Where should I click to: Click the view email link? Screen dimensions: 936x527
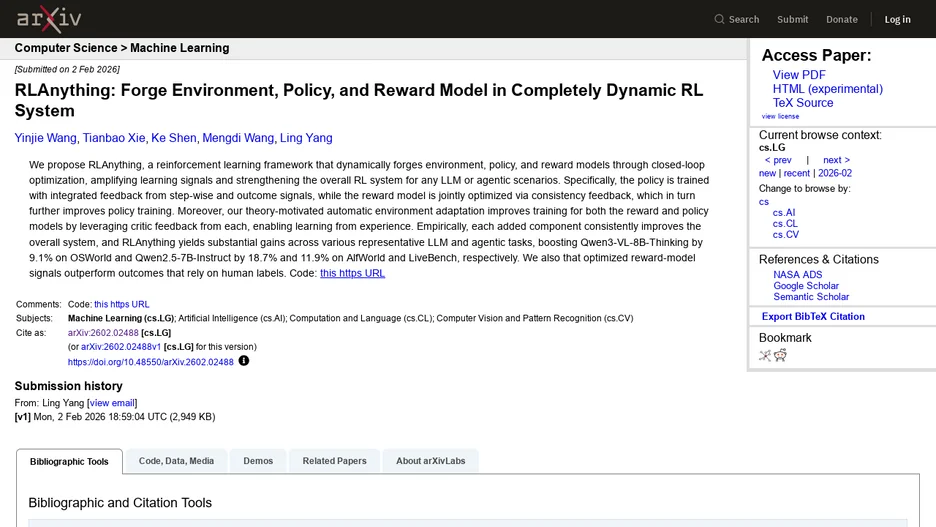112,403
